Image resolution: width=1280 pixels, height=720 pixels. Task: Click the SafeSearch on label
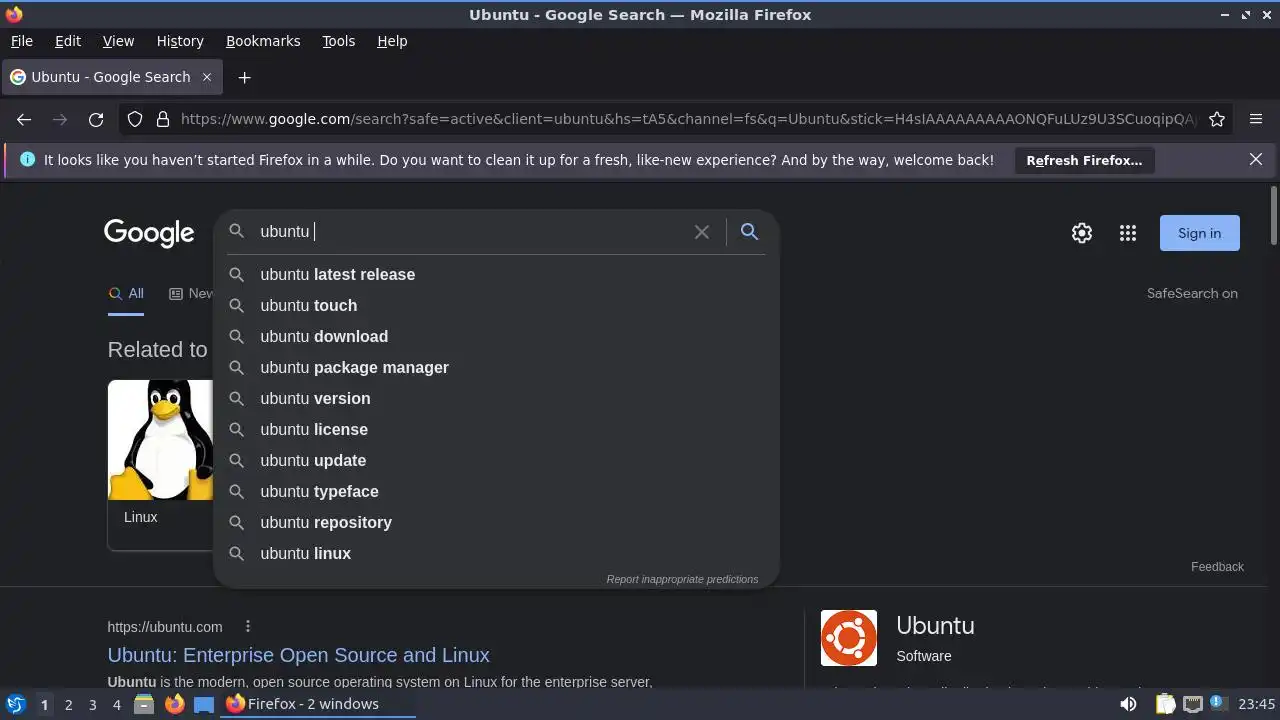1192,293
